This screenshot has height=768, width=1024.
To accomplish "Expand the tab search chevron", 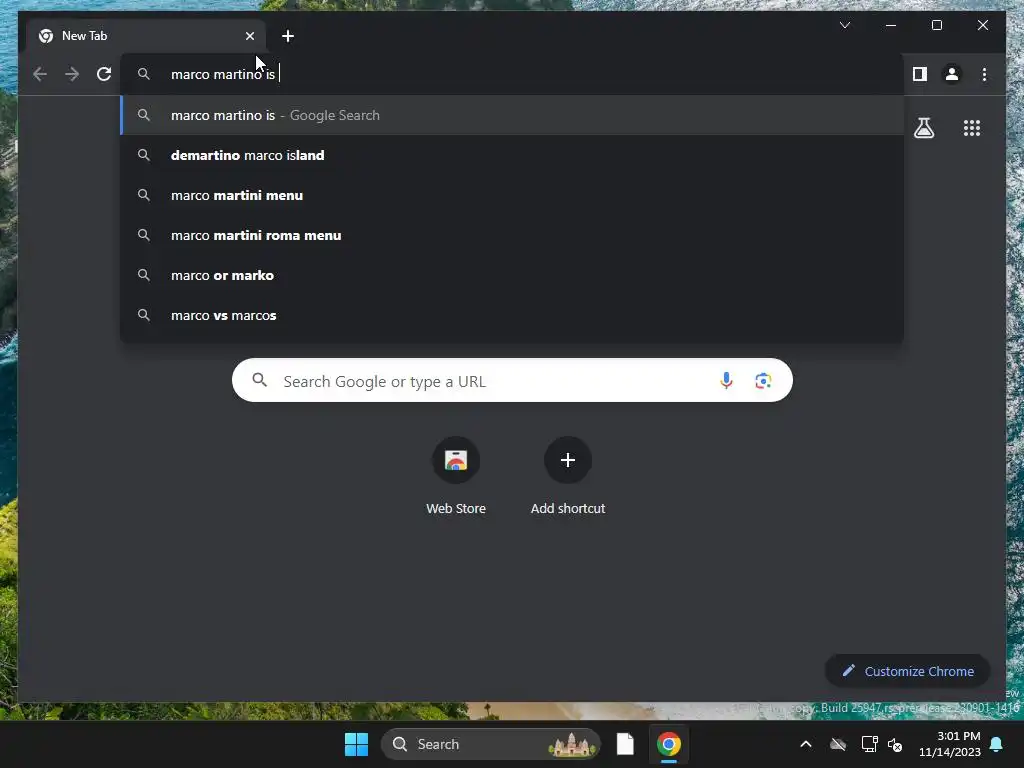I will pos(844,25).
